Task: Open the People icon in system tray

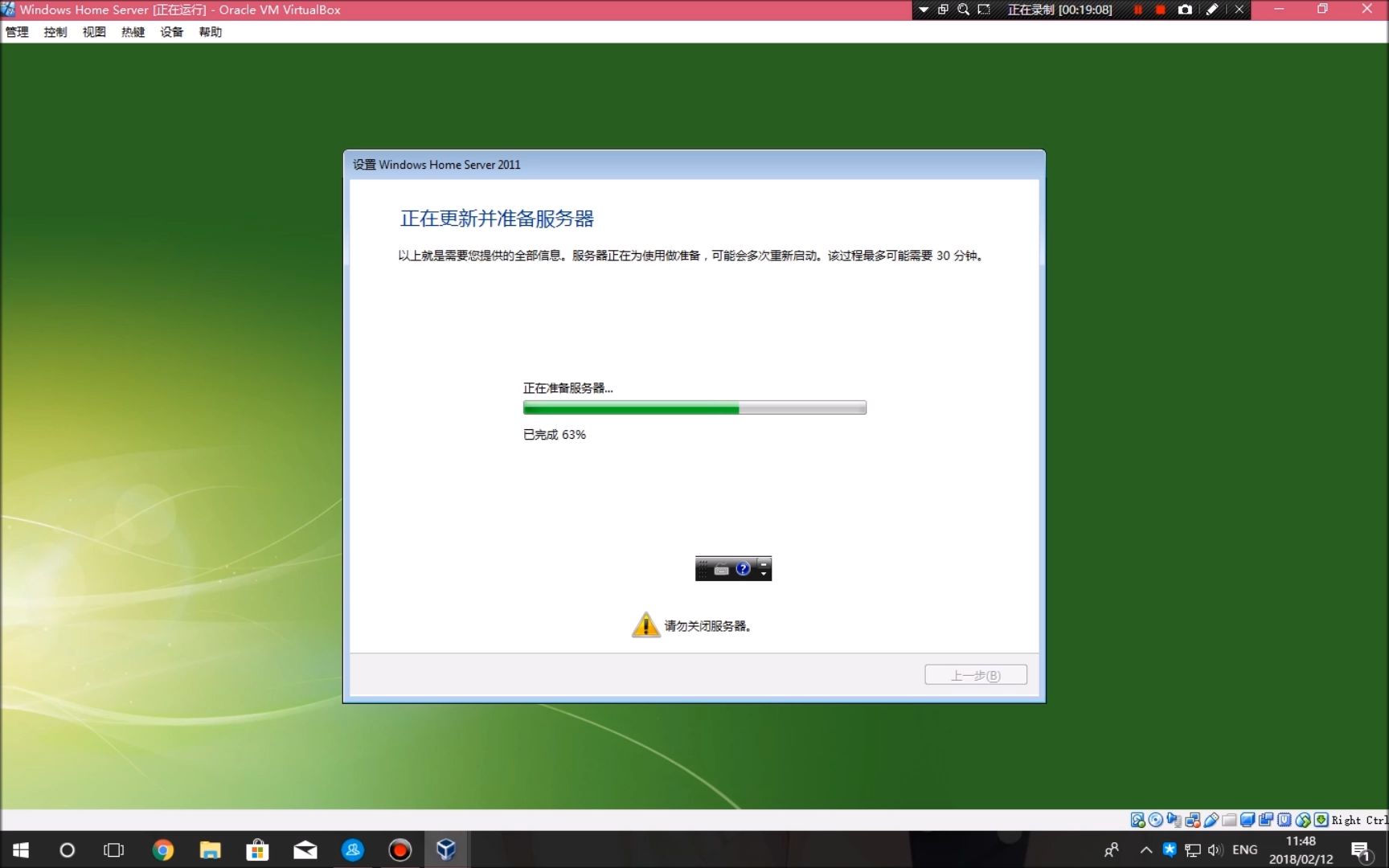Action: tap(1112, 850)
